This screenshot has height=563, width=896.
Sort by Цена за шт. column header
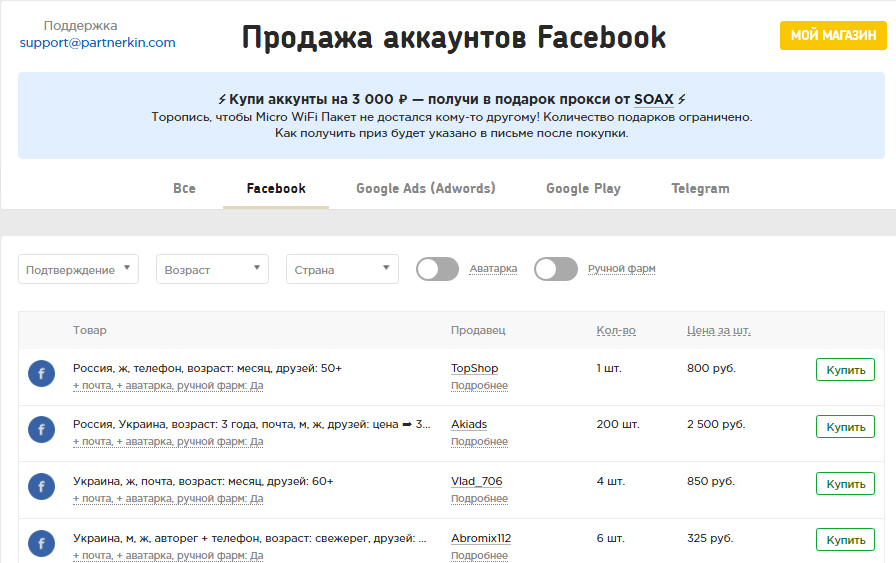(718, 330)
